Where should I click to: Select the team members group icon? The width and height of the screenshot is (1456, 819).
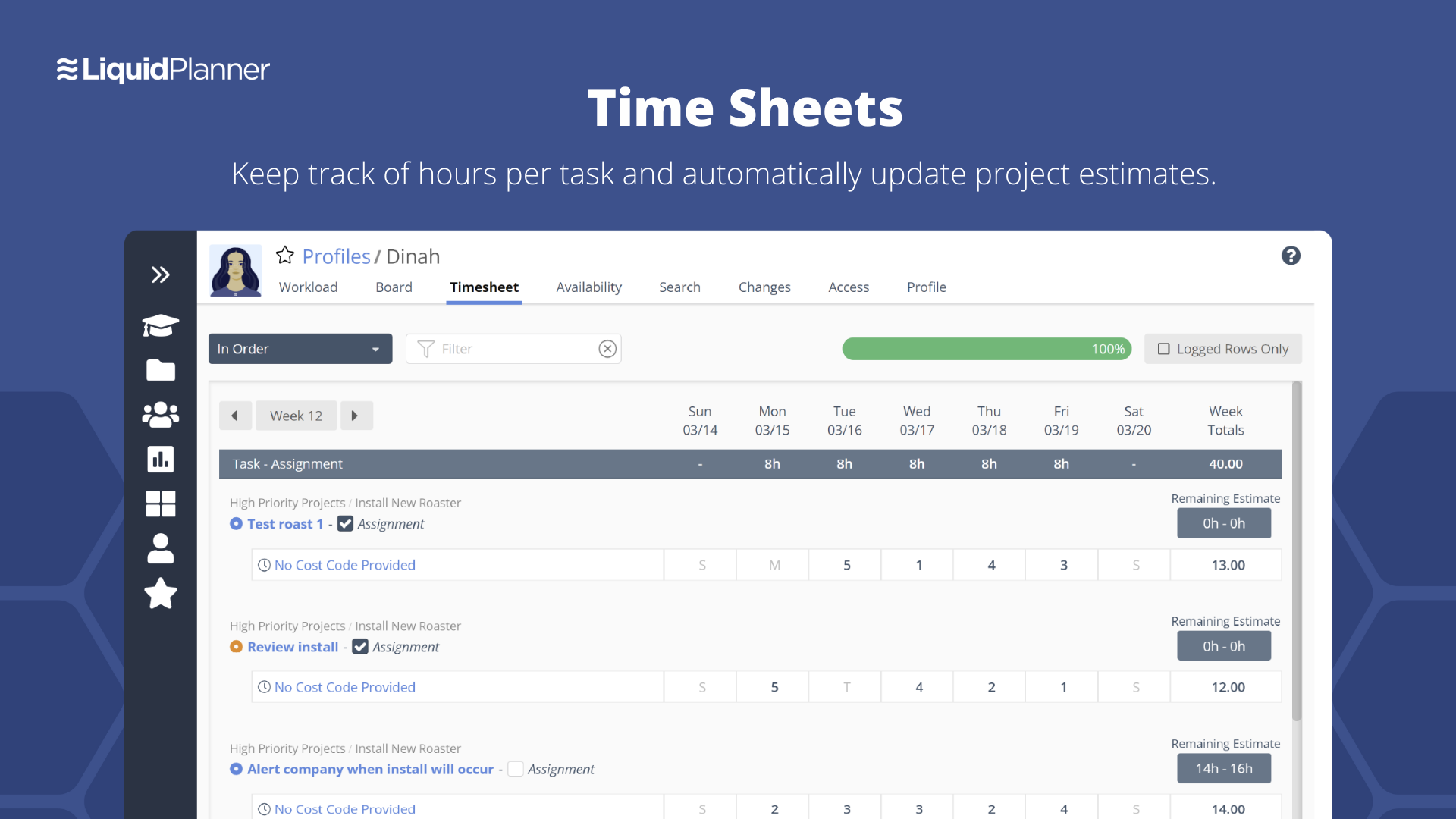pyautogui.click(x=160, y=413)
